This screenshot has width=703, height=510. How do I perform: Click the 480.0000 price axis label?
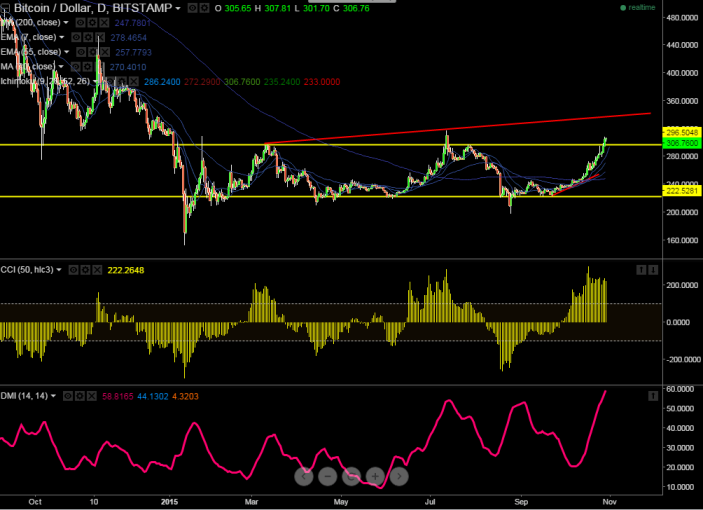(x=683, y=17)
